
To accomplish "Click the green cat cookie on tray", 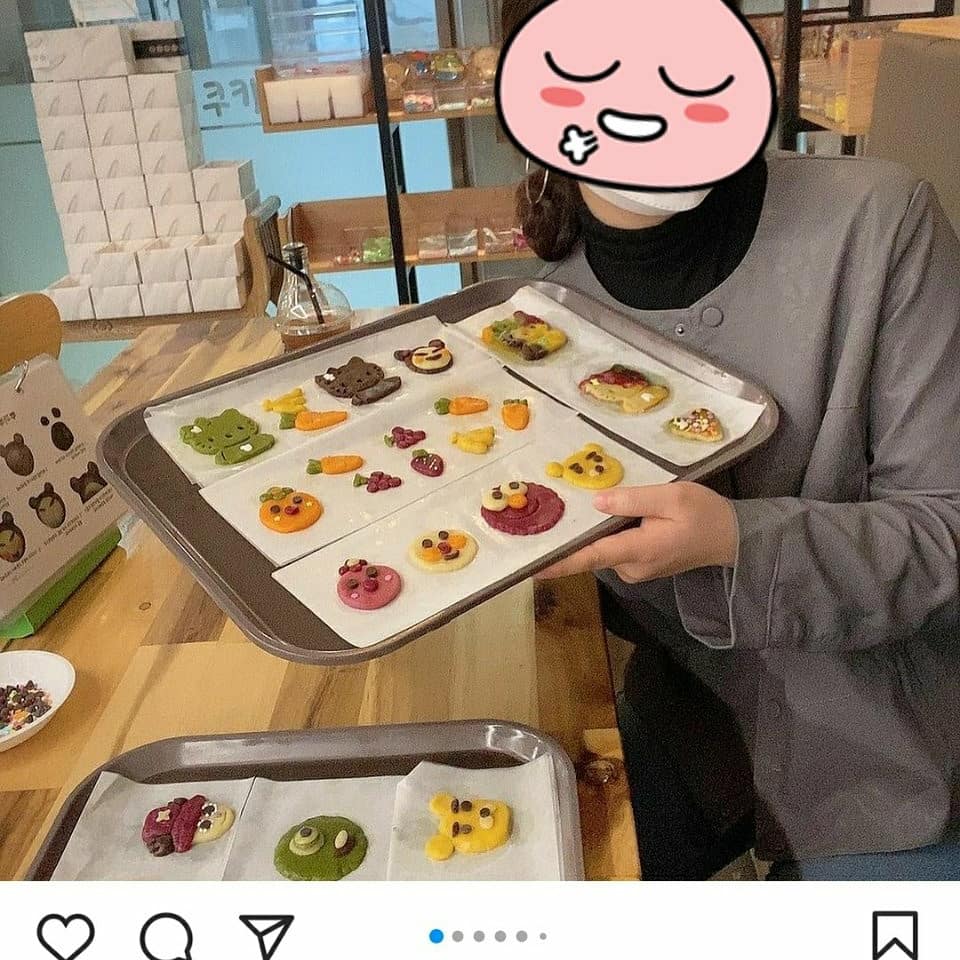I will coord(227,436).
